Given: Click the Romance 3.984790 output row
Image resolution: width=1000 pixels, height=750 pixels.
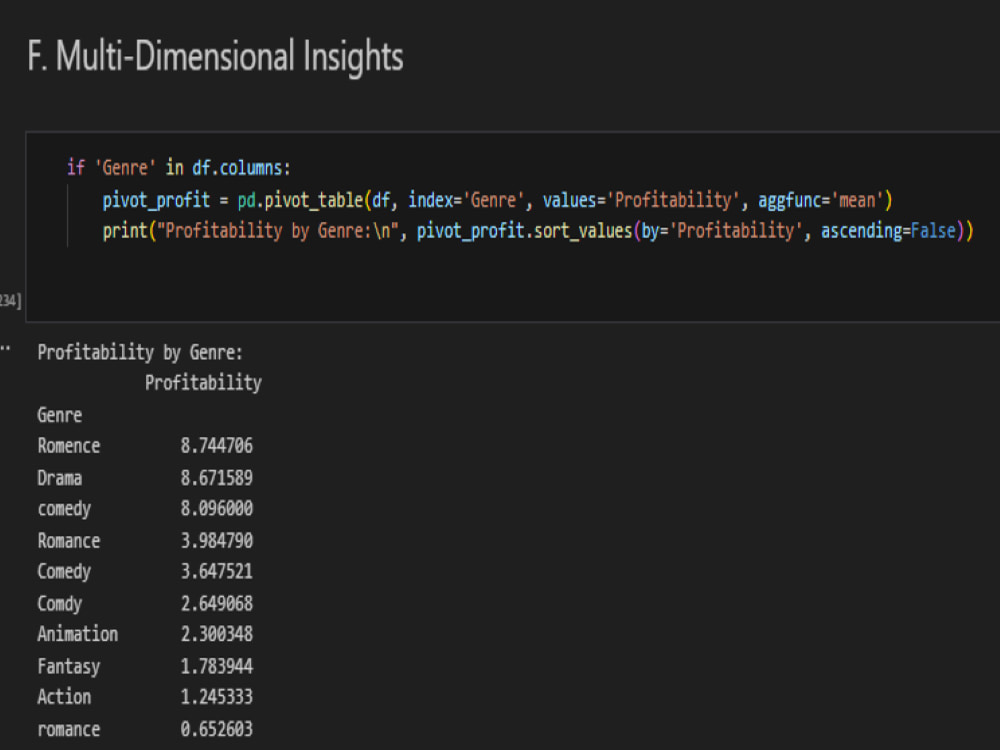Looking at the screenshot, I should pos(145,541).
